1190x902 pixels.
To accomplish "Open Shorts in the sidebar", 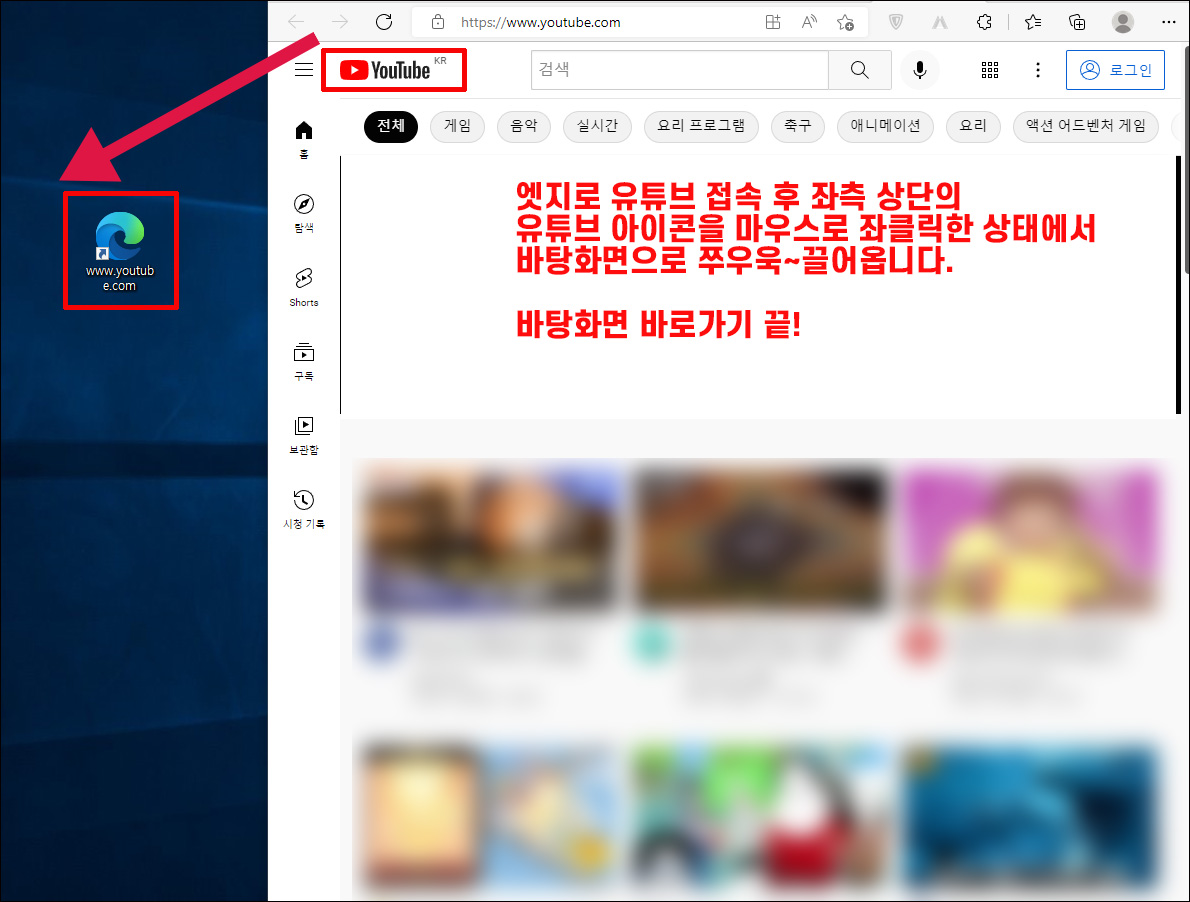I will tap(304, 287).
